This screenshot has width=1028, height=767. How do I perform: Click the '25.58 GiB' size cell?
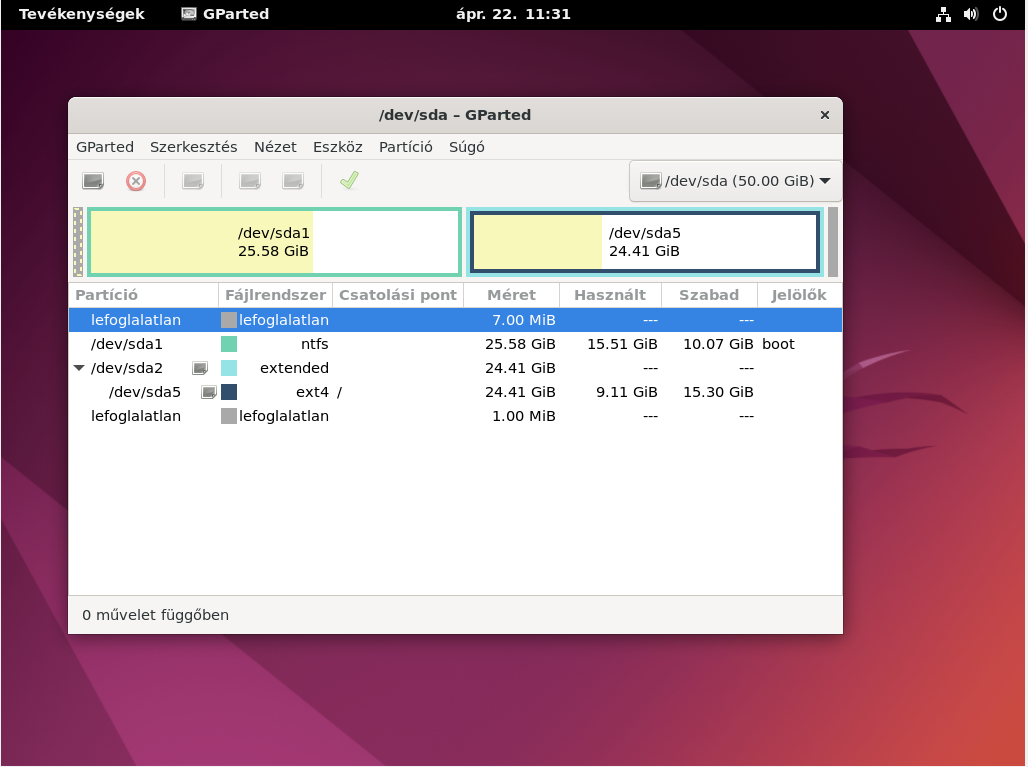(x=520, y=344)
